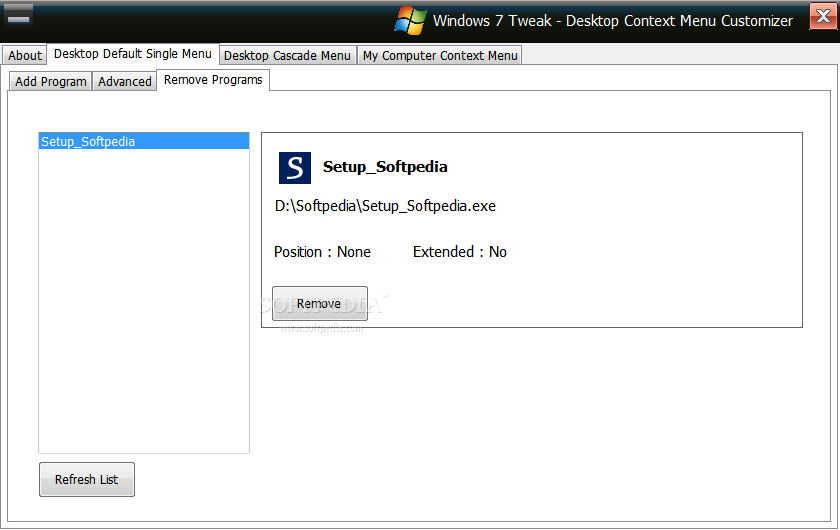This screenshot has height=530, width=840.
Task: Click the Refresh List button
Action: click(87, 479)
